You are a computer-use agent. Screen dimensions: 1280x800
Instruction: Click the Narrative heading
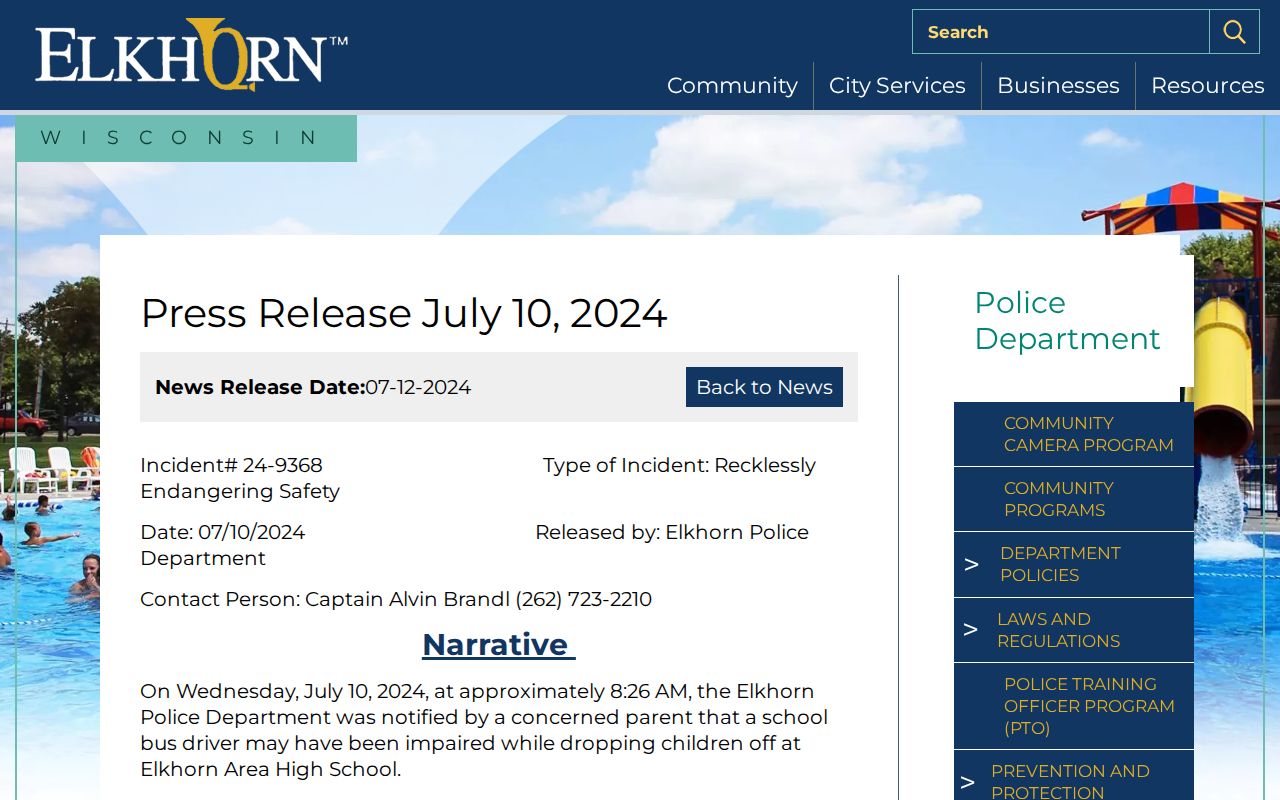[498, 644]
